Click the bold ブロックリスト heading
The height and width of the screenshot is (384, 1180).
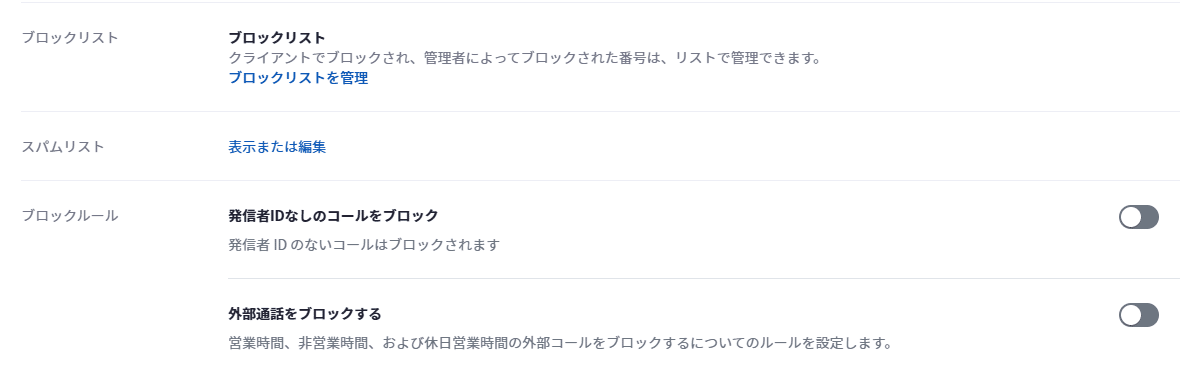277,38
